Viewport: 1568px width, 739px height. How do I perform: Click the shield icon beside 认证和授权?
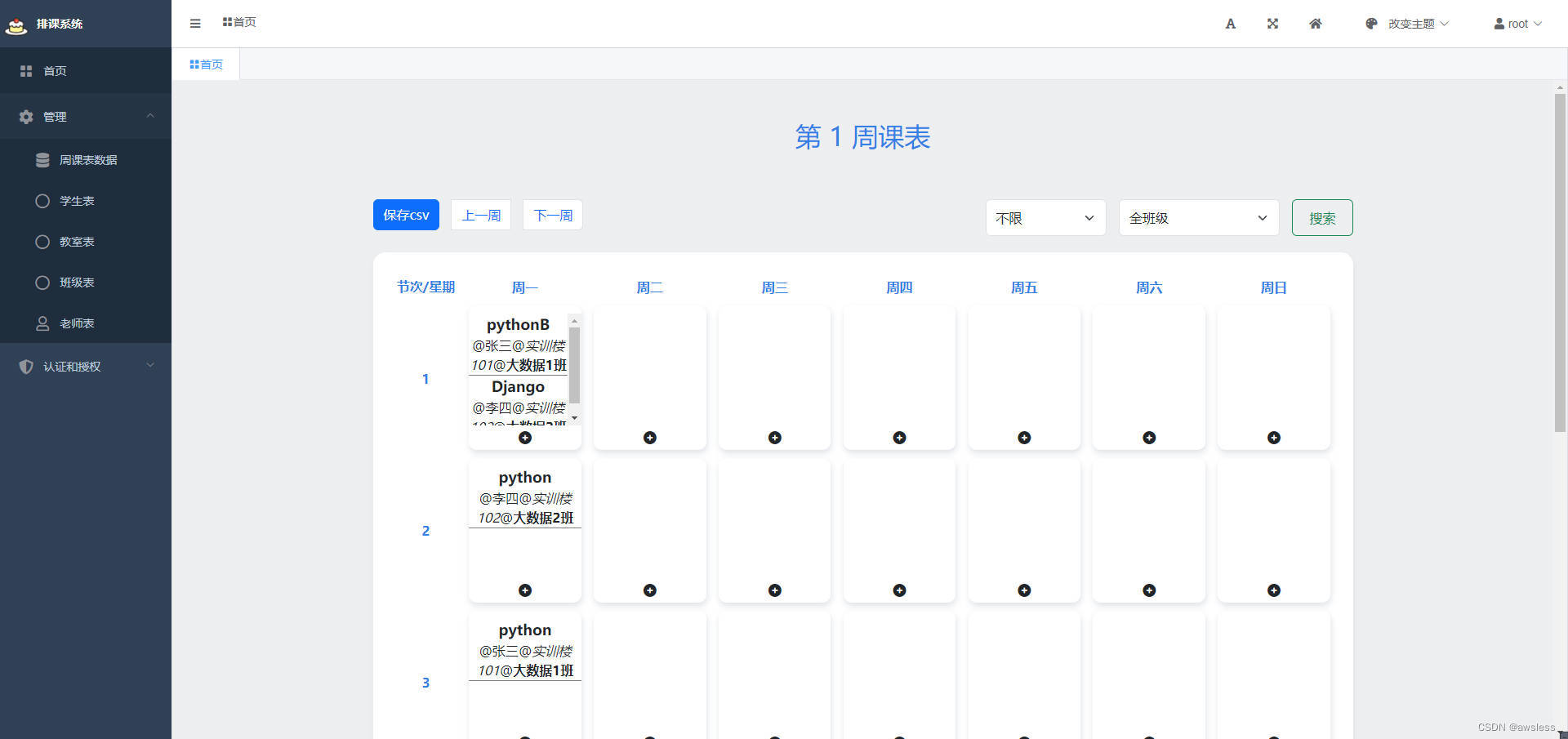[x=26, y=367]
